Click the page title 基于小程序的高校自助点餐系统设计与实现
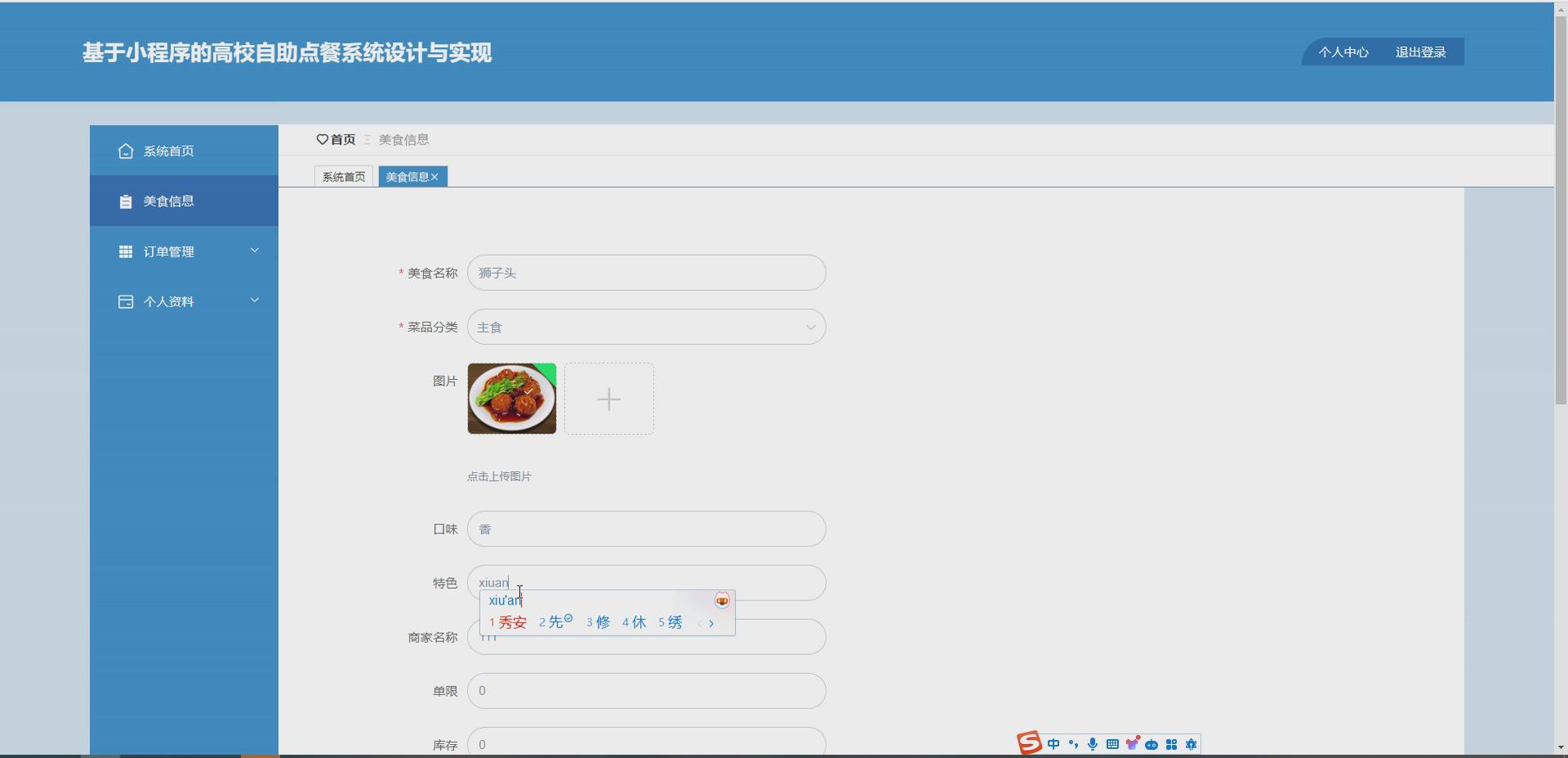1568x758 pixels. pos(287,53)
